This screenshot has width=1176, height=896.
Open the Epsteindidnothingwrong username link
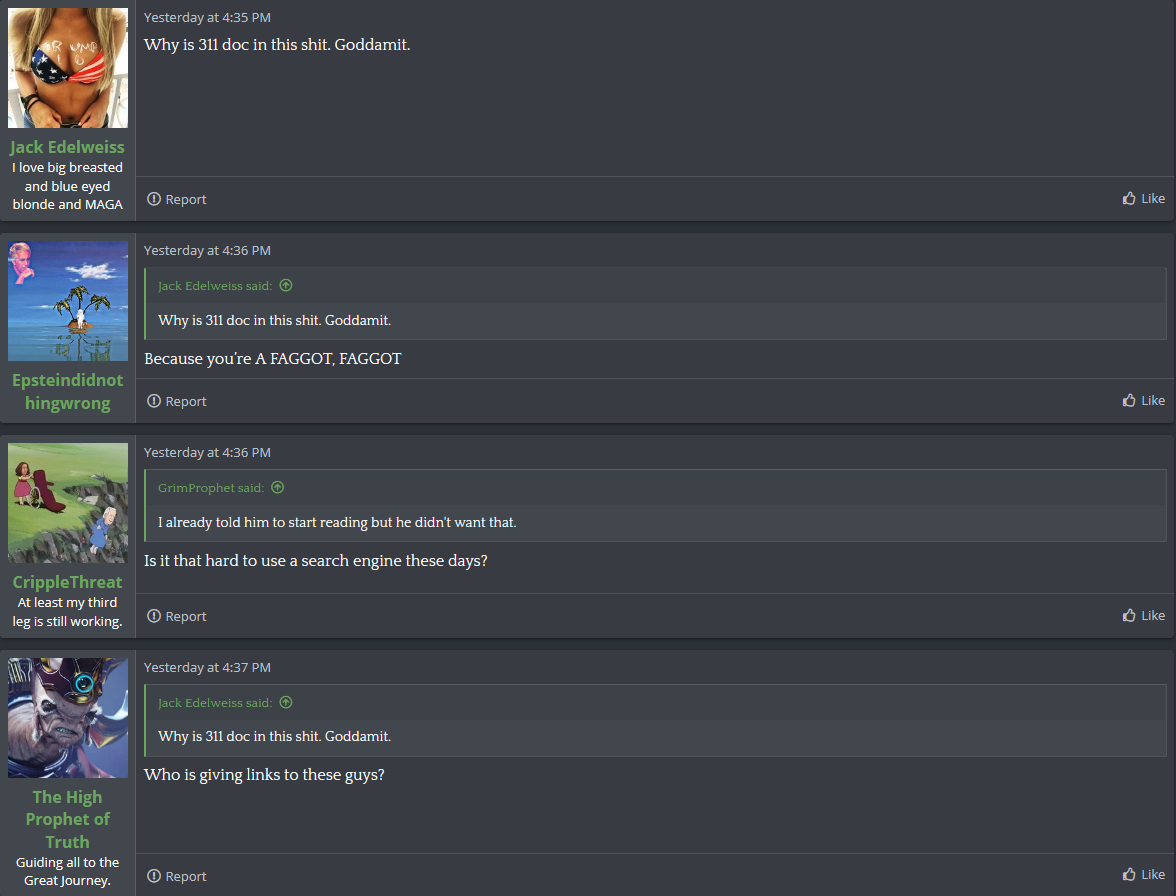pyautogui.click(x=68, y=391)
